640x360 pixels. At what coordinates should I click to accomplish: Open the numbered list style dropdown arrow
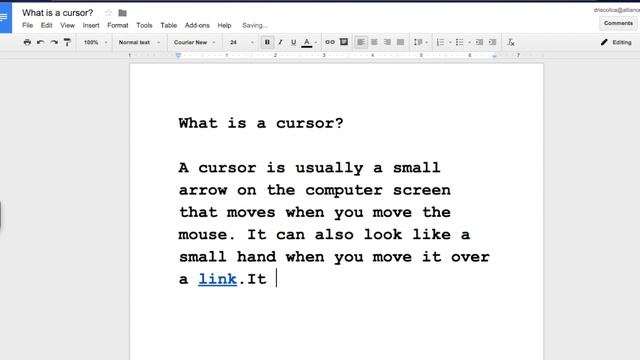tap(450, 42)
